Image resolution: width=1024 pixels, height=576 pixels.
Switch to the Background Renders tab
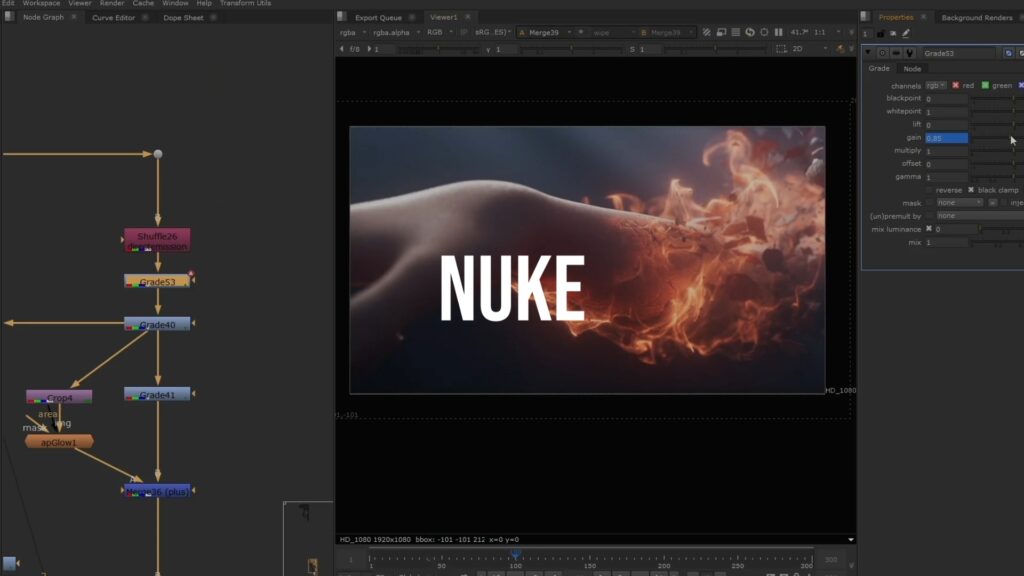[976, 18]
